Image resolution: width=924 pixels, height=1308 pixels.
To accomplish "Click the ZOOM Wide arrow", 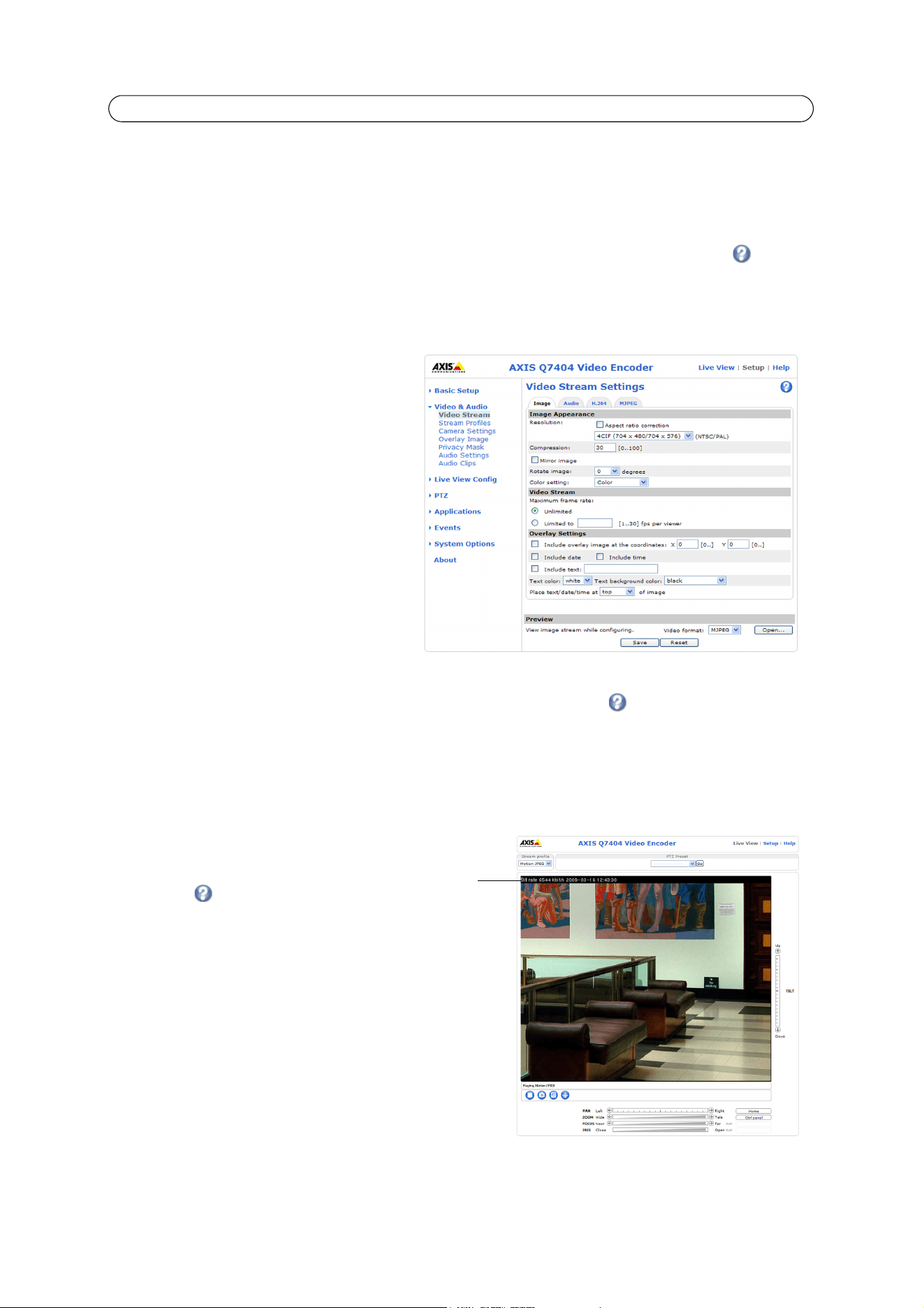I will (x=610, y=1117).
